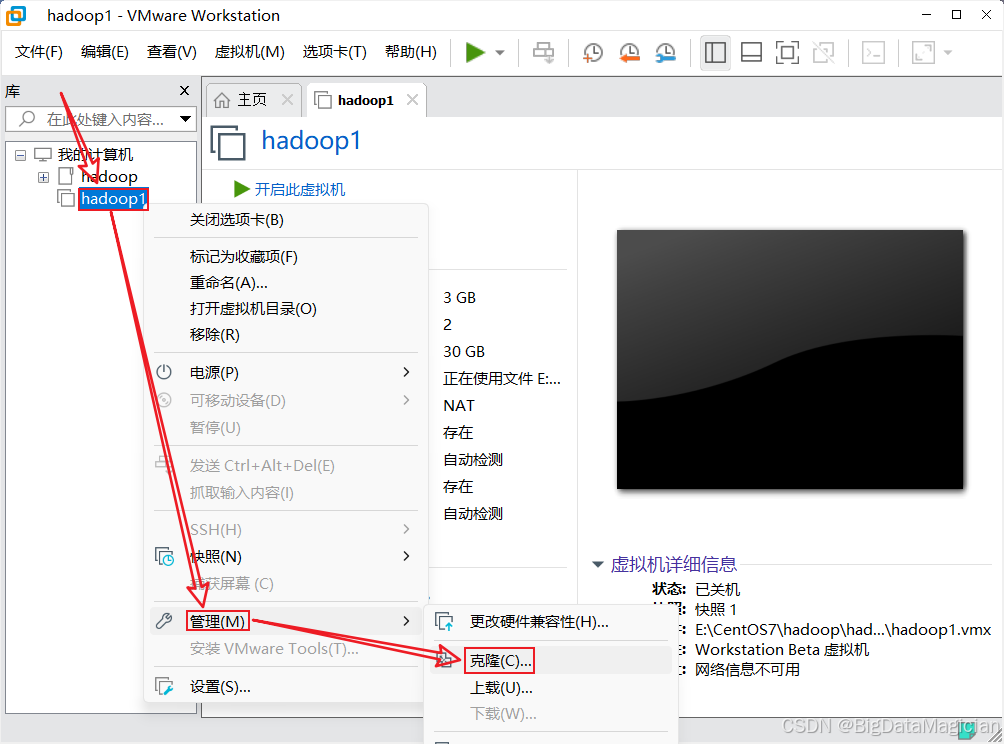Click the VMware Workstation title bar app icon

15,15
